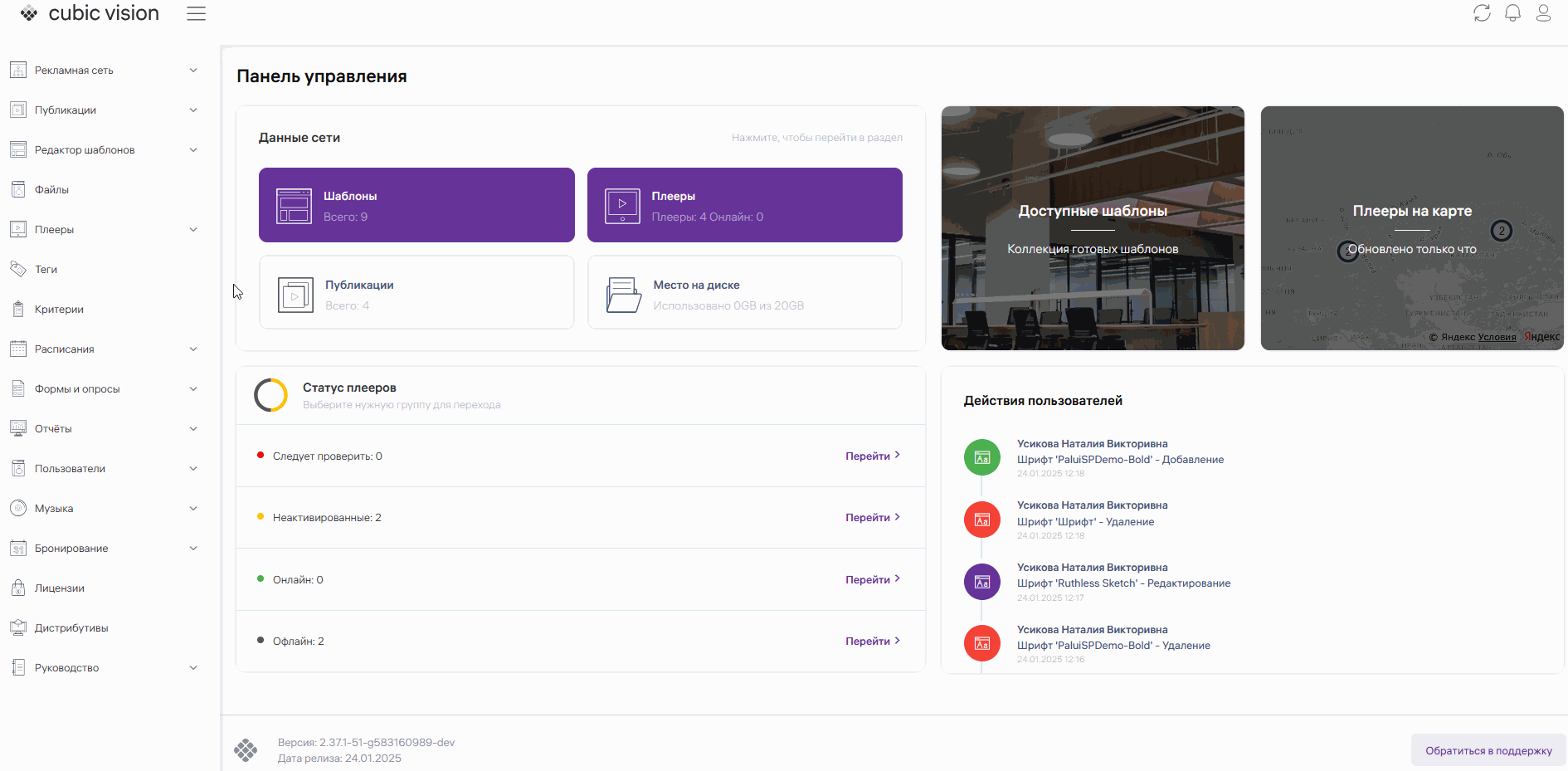Expand the Бронирование section chevron
Screen dimensions: 1568x771
click(193, 549)
